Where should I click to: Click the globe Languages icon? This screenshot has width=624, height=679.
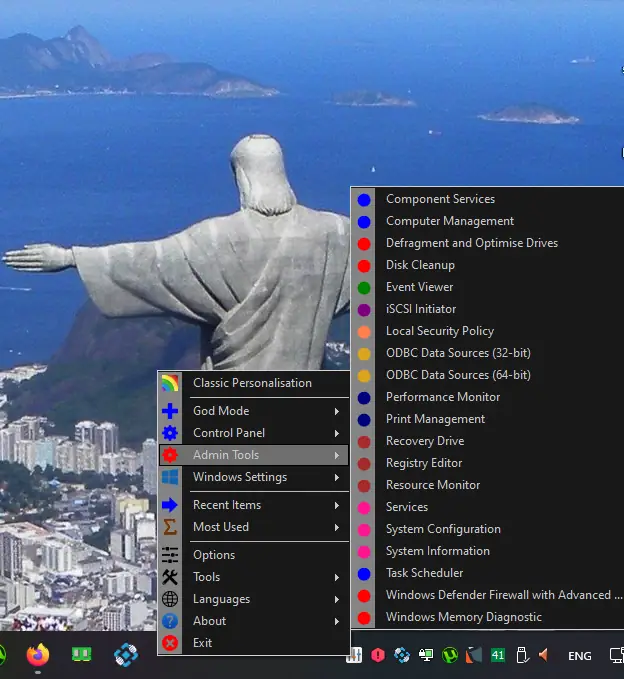coord(170,599)
